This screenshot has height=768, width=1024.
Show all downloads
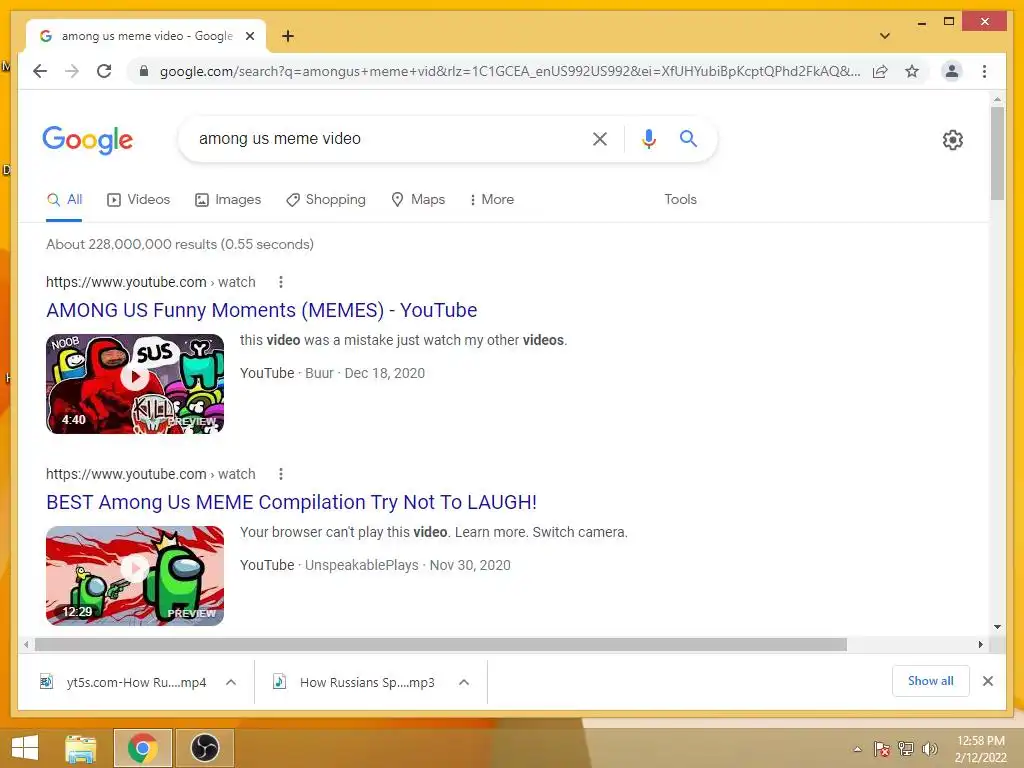pyautogui.click(x=931, y=681)
